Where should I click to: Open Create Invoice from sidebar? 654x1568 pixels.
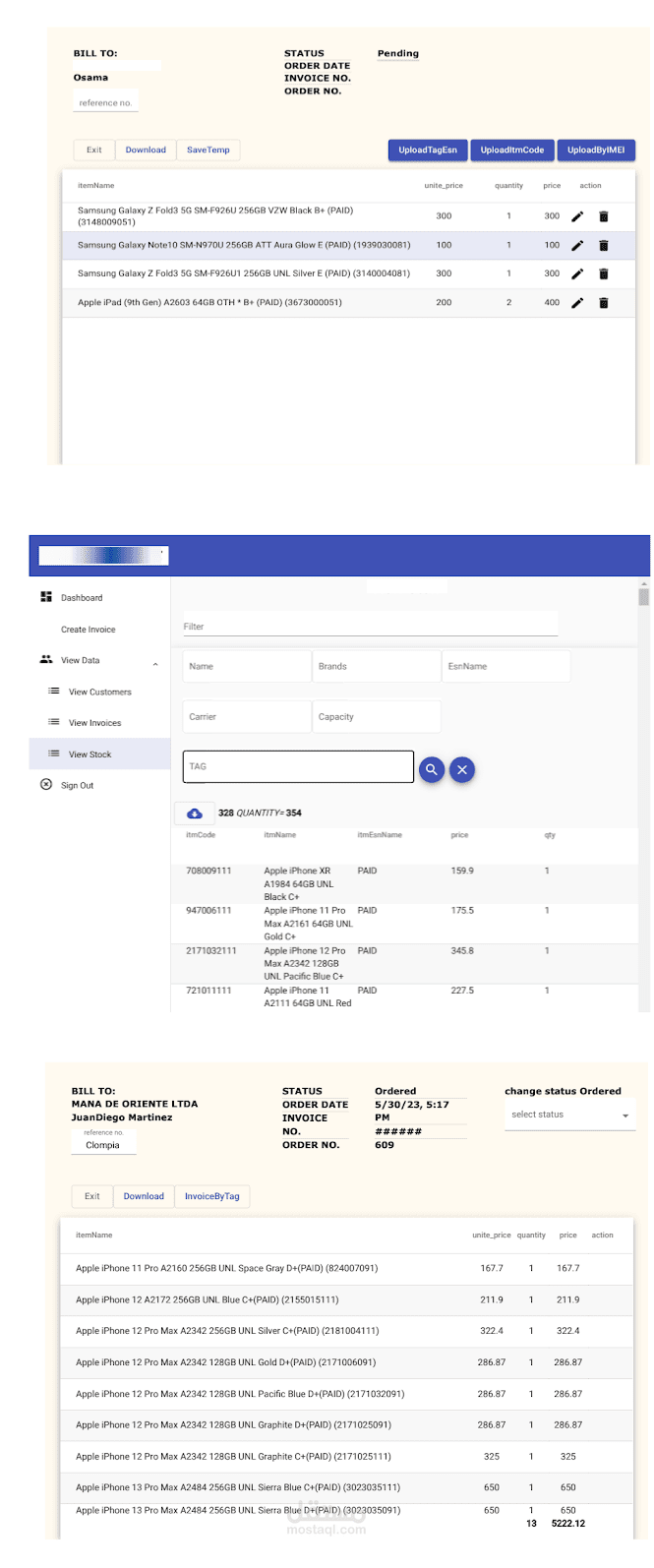point(89,630)
